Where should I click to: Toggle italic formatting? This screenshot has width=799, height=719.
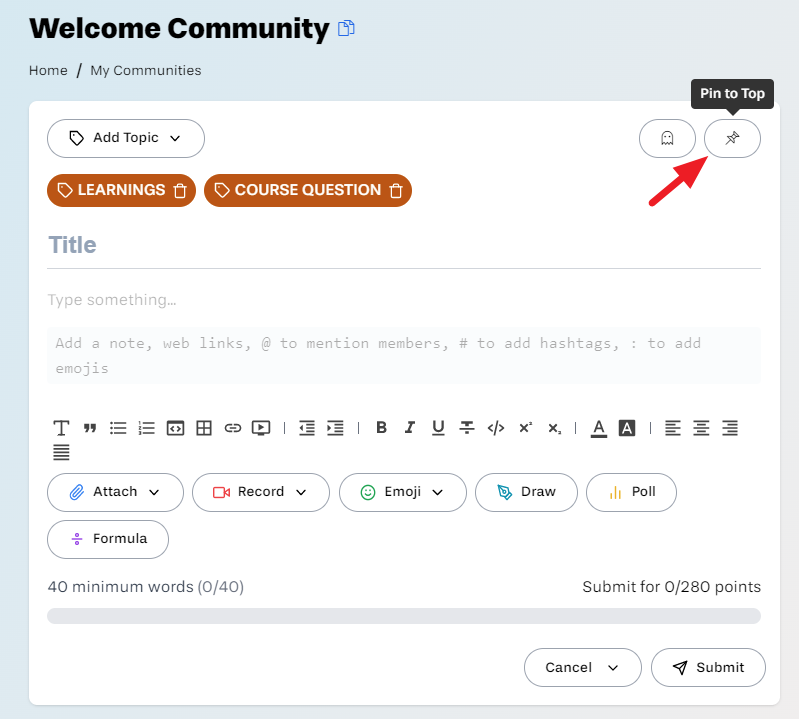pos(410,428)
